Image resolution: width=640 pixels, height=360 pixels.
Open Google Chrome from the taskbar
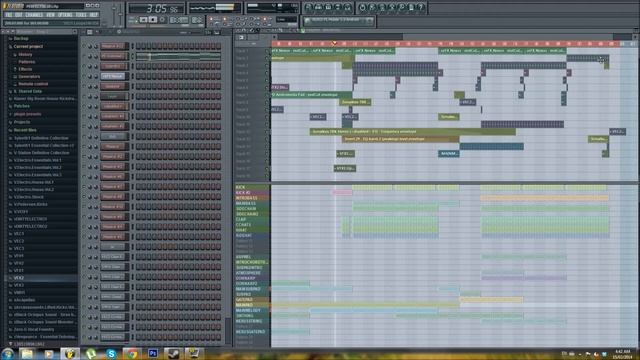coord(132,353)
